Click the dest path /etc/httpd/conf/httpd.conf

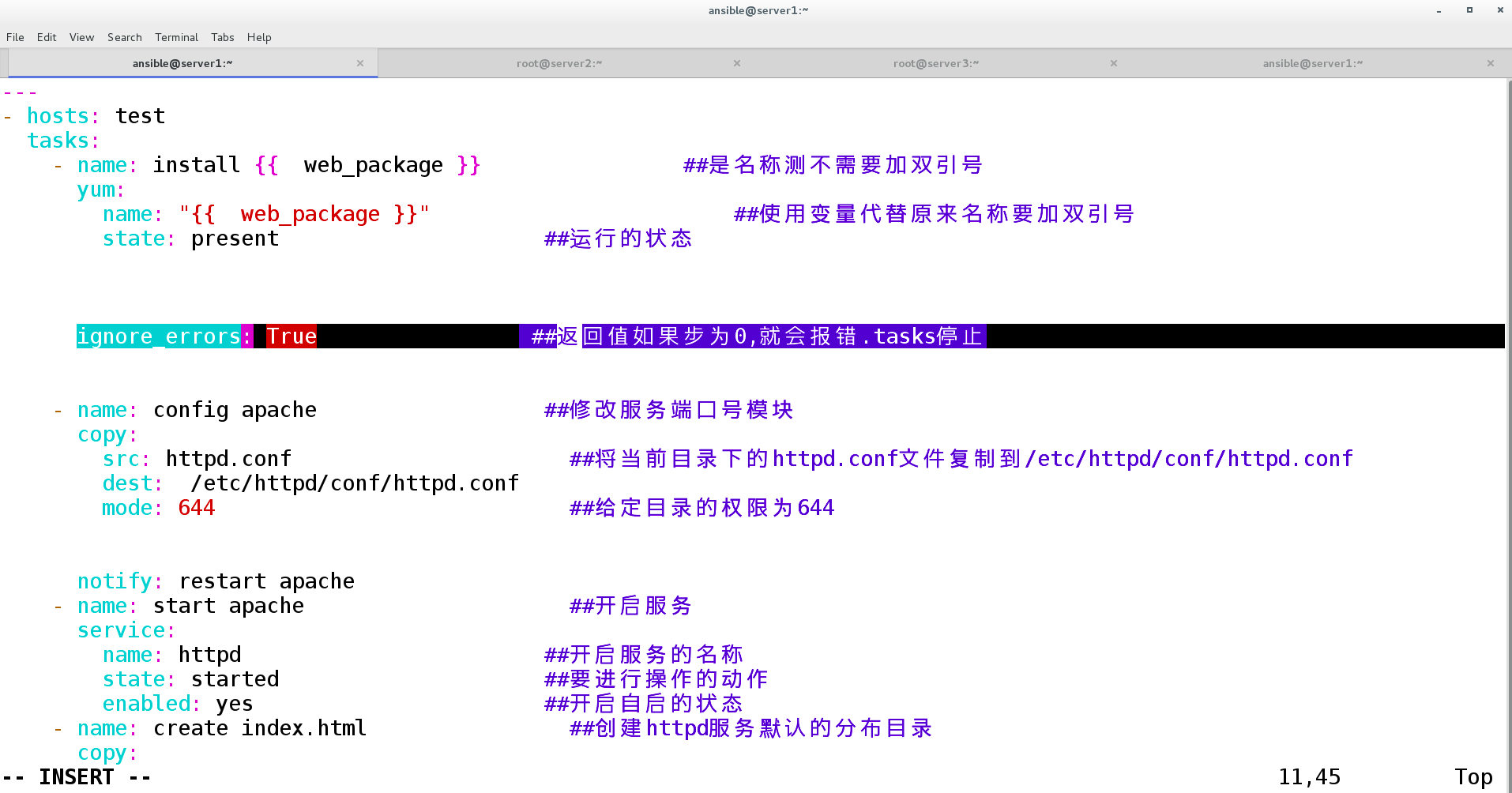[353, 483]
